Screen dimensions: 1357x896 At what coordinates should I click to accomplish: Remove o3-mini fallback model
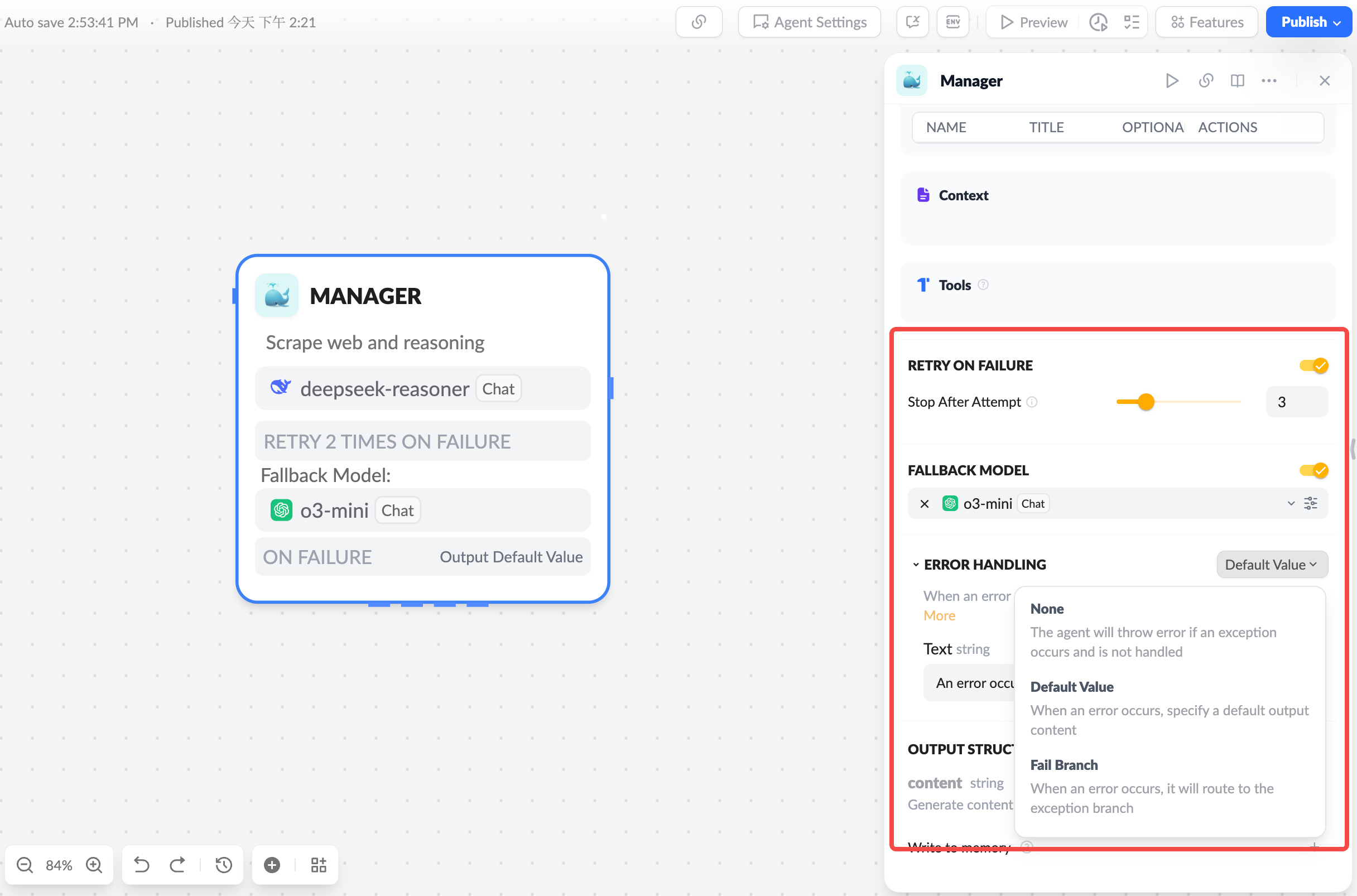point(924,503)
